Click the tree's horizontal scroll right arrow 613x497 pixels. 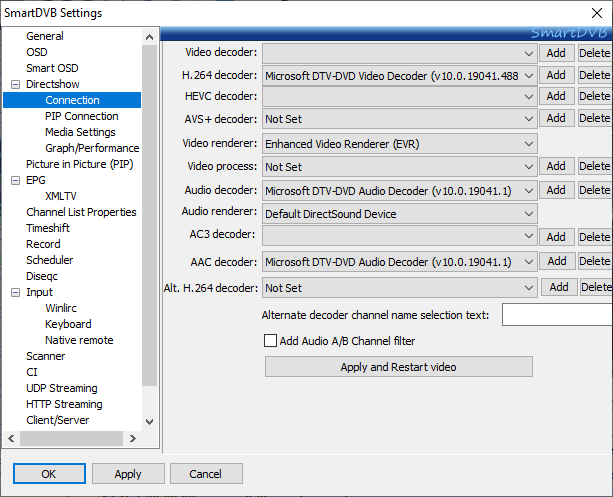(x=133, y=439)
